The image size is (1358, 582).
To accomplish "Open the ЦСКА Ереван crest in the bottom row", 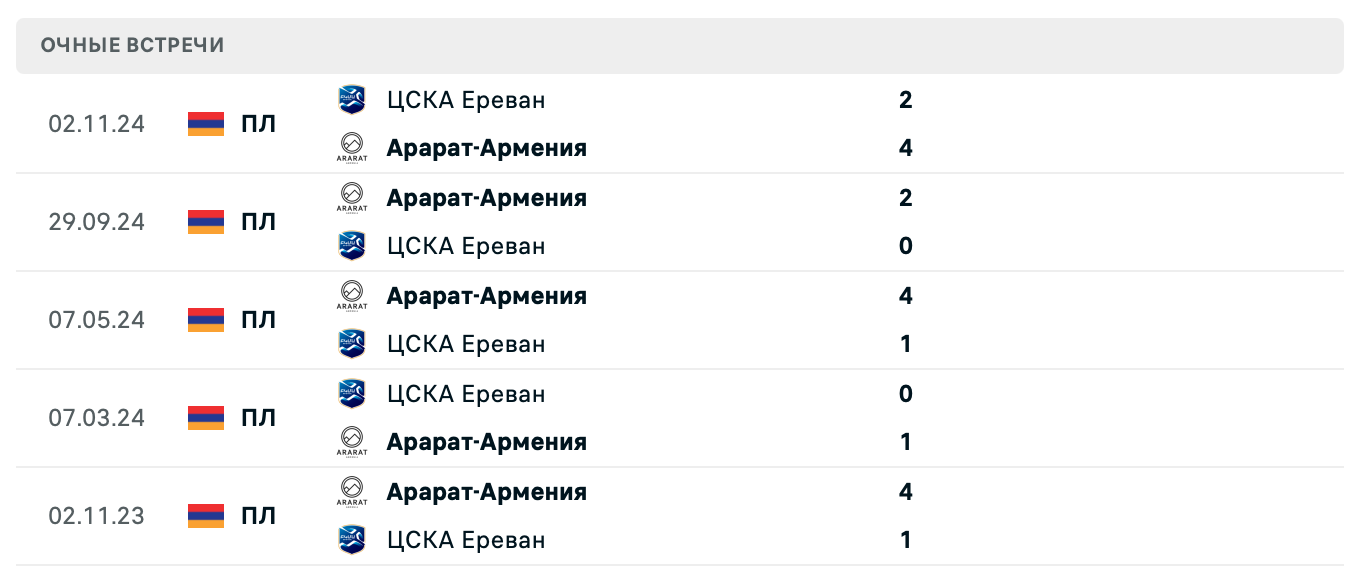I will pyautogui.click(x=352, y=538).
